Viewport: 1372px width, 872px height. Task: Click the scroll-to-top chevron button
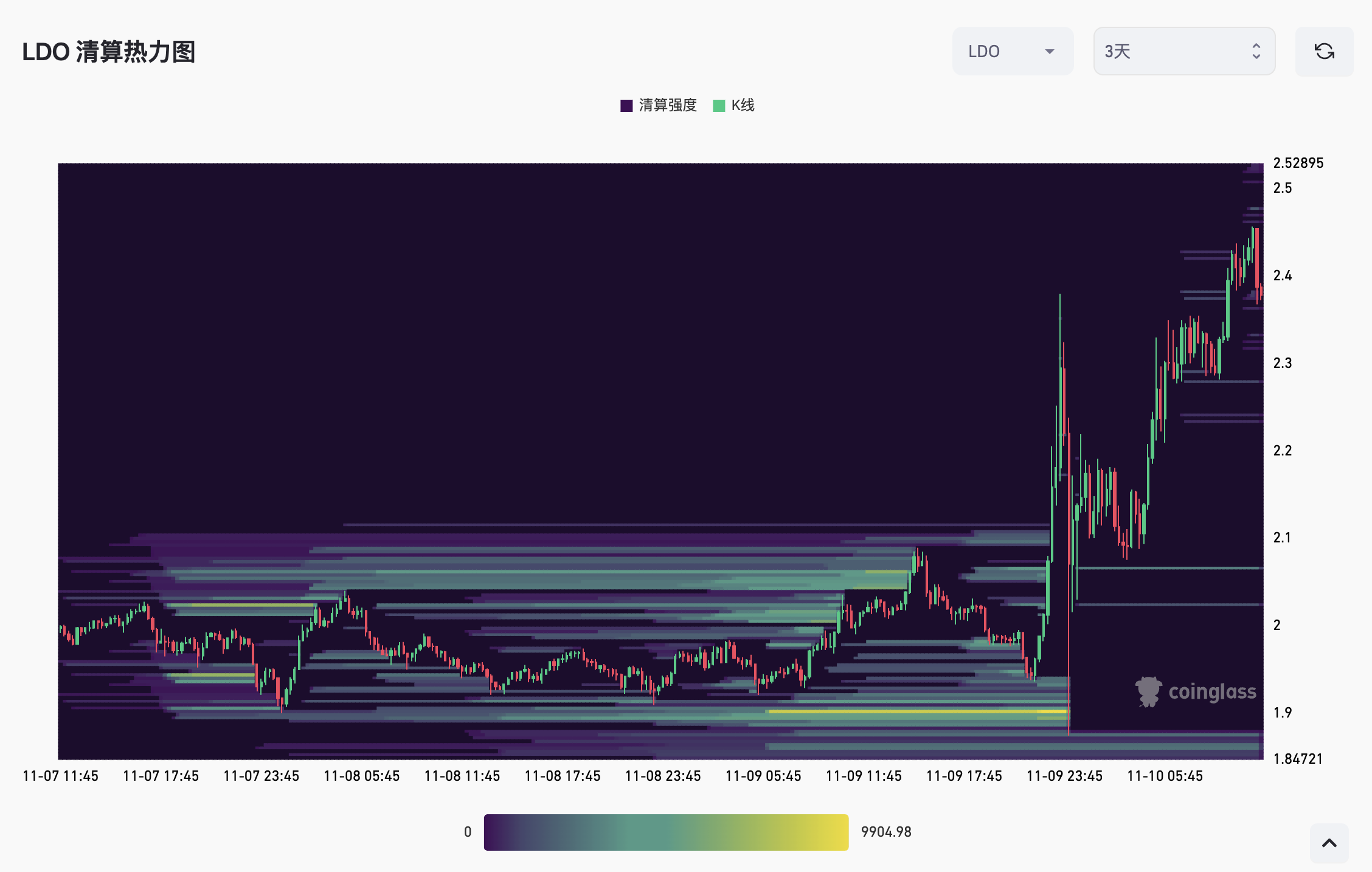(x=1329, y=843)
